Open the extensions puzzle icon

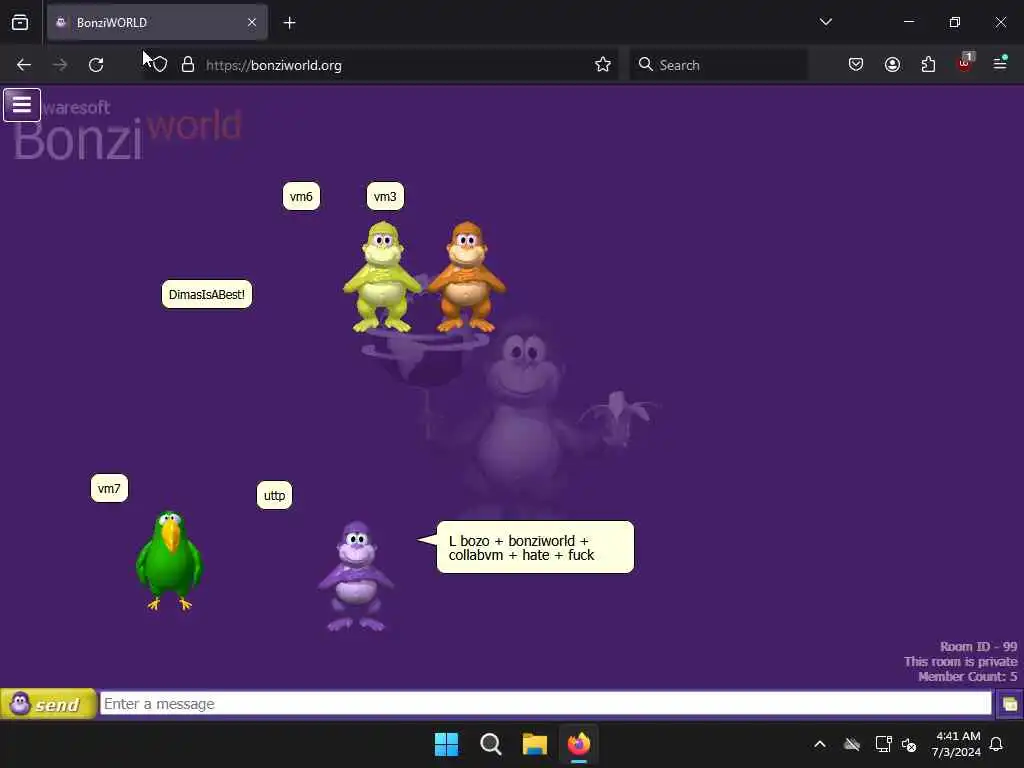click(x=928, y=65)
